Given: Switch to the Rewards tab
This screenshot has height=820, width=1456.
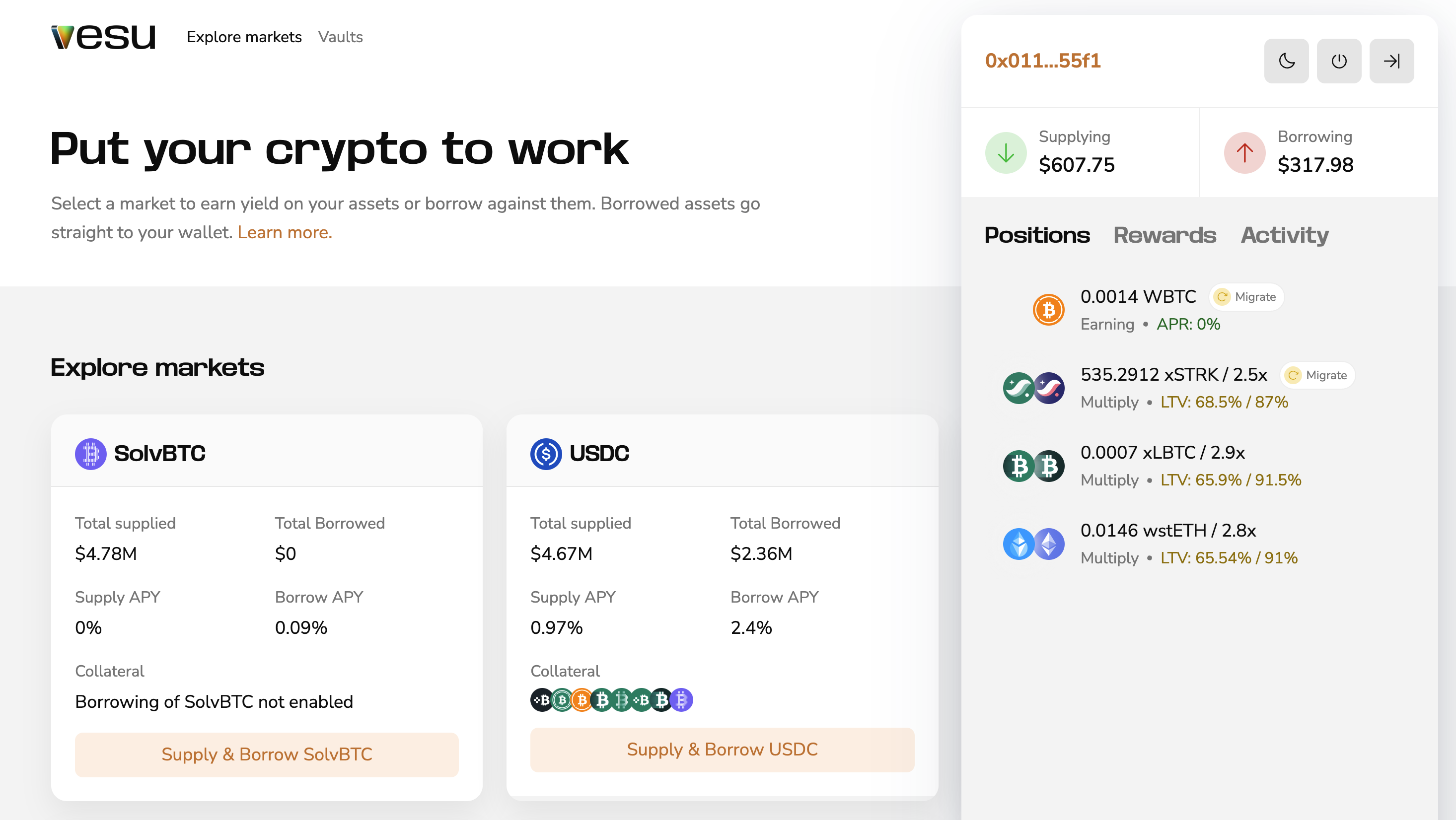Looking at the screenshot, I should point(1165,235).
